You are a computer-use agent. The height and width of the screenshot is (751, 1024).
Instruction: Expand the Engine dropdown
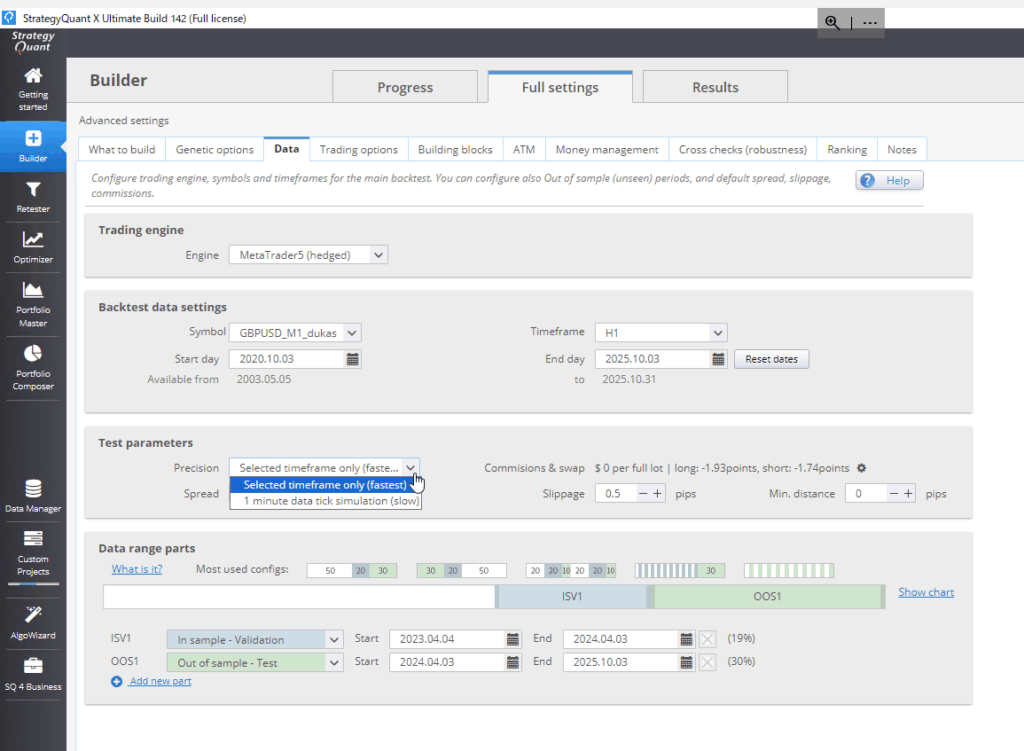point(377,255)
